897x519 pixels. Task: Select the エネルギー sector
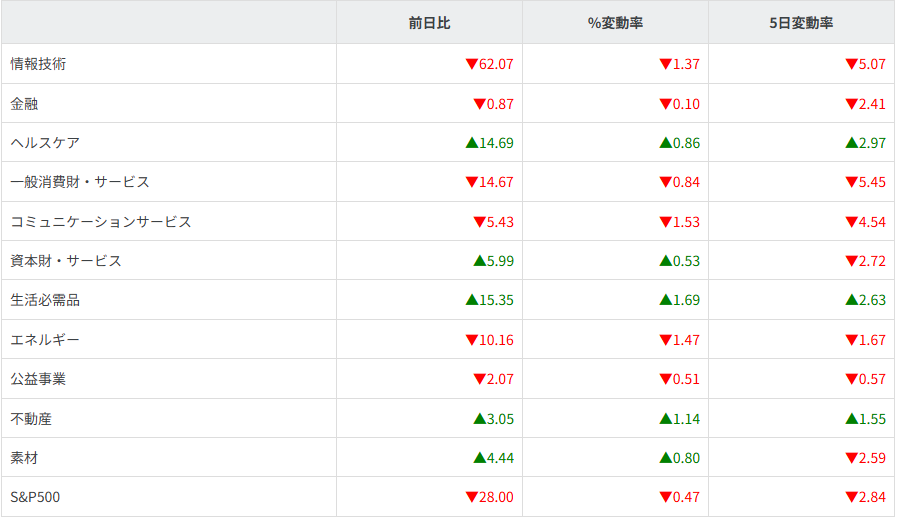[x=45, y=340]
